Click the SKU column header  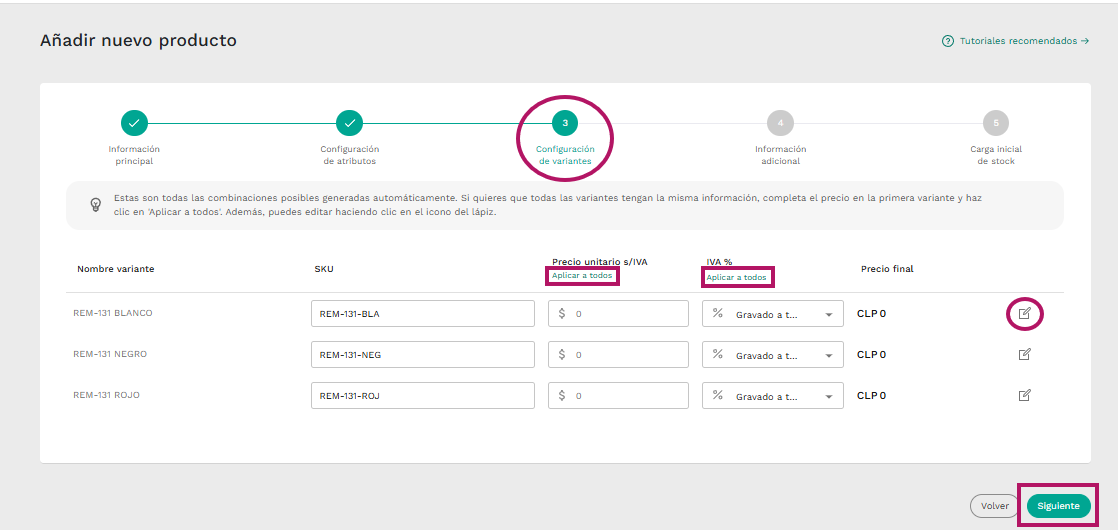(324, 269)
